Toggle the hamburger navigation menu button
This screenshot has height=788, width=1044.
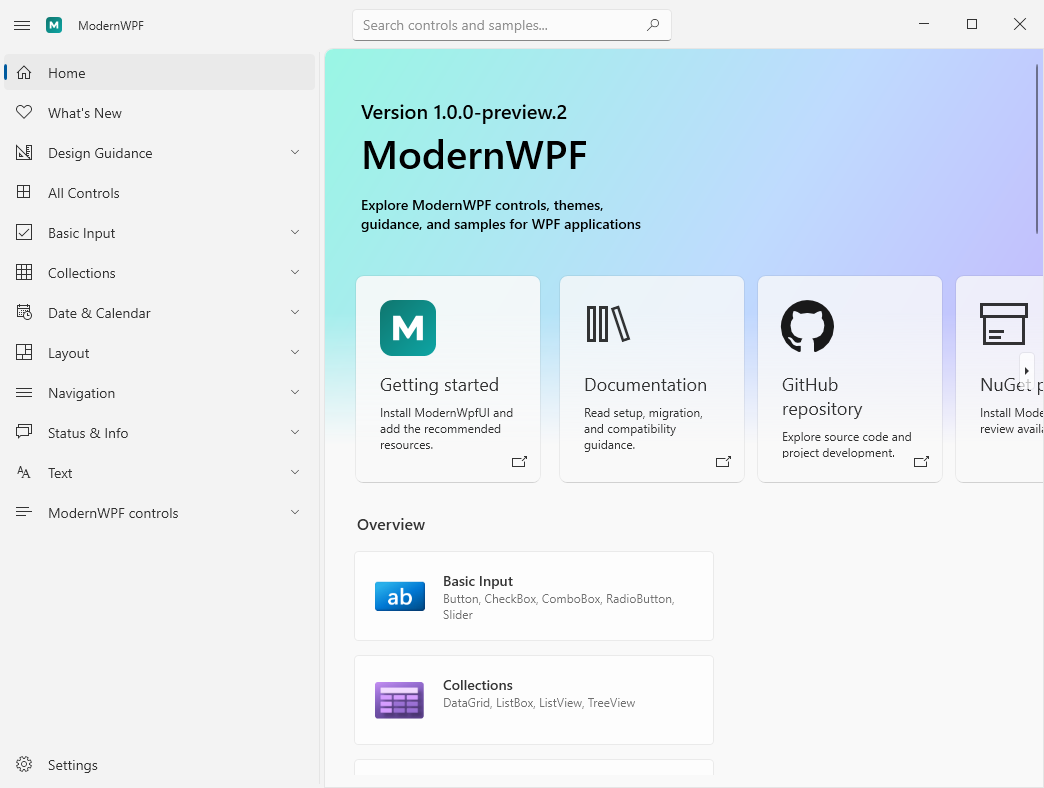pos(22,25)
